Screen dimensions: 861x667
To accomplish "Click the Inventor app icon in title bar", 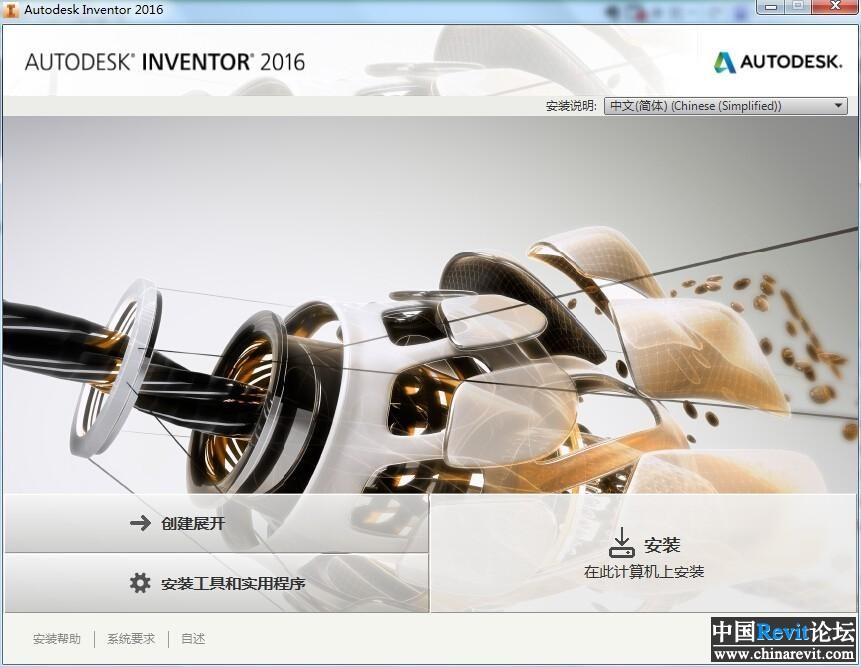I will [x=10, y=9].
